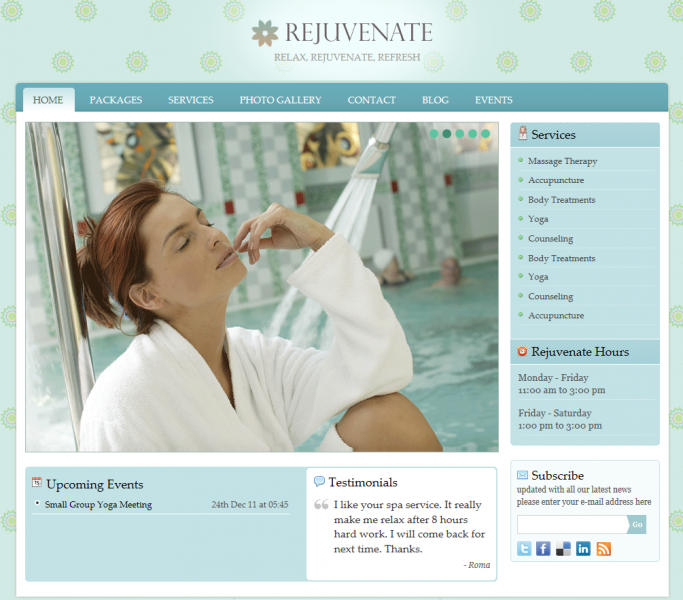The image size is (683, 600).
Task: Open the Contact page
Action: (372, 100)
